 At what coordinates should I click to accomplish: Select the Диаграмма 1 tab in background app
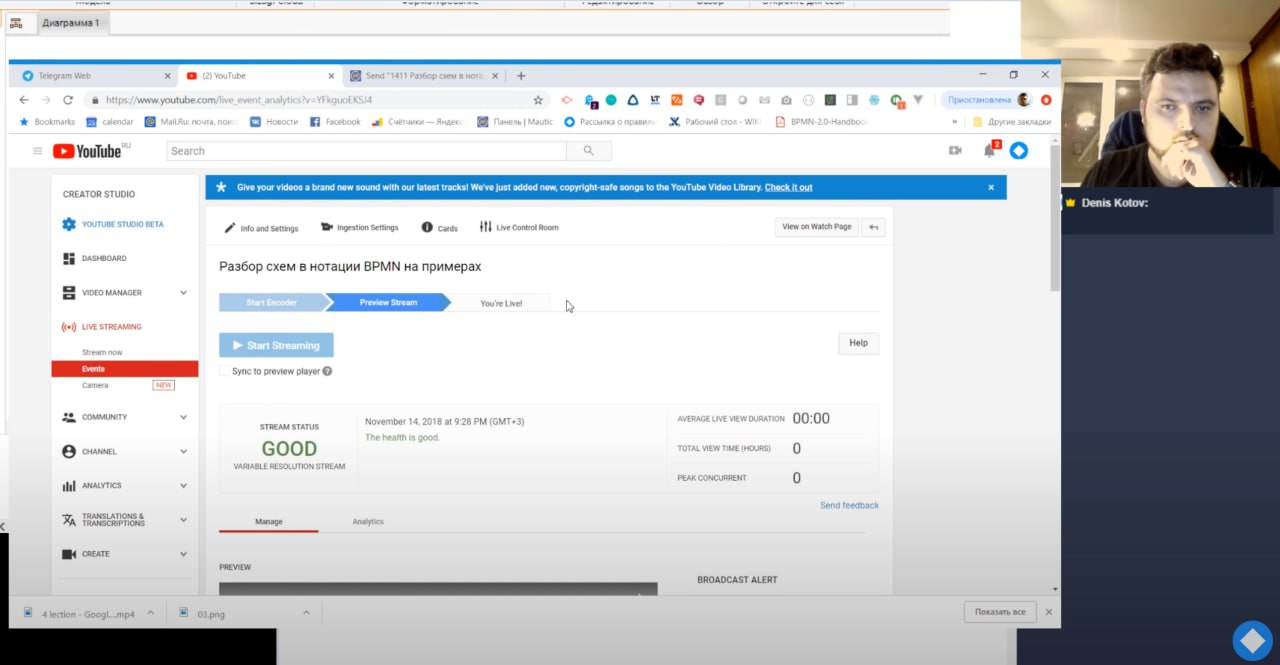tap(71, 23)
